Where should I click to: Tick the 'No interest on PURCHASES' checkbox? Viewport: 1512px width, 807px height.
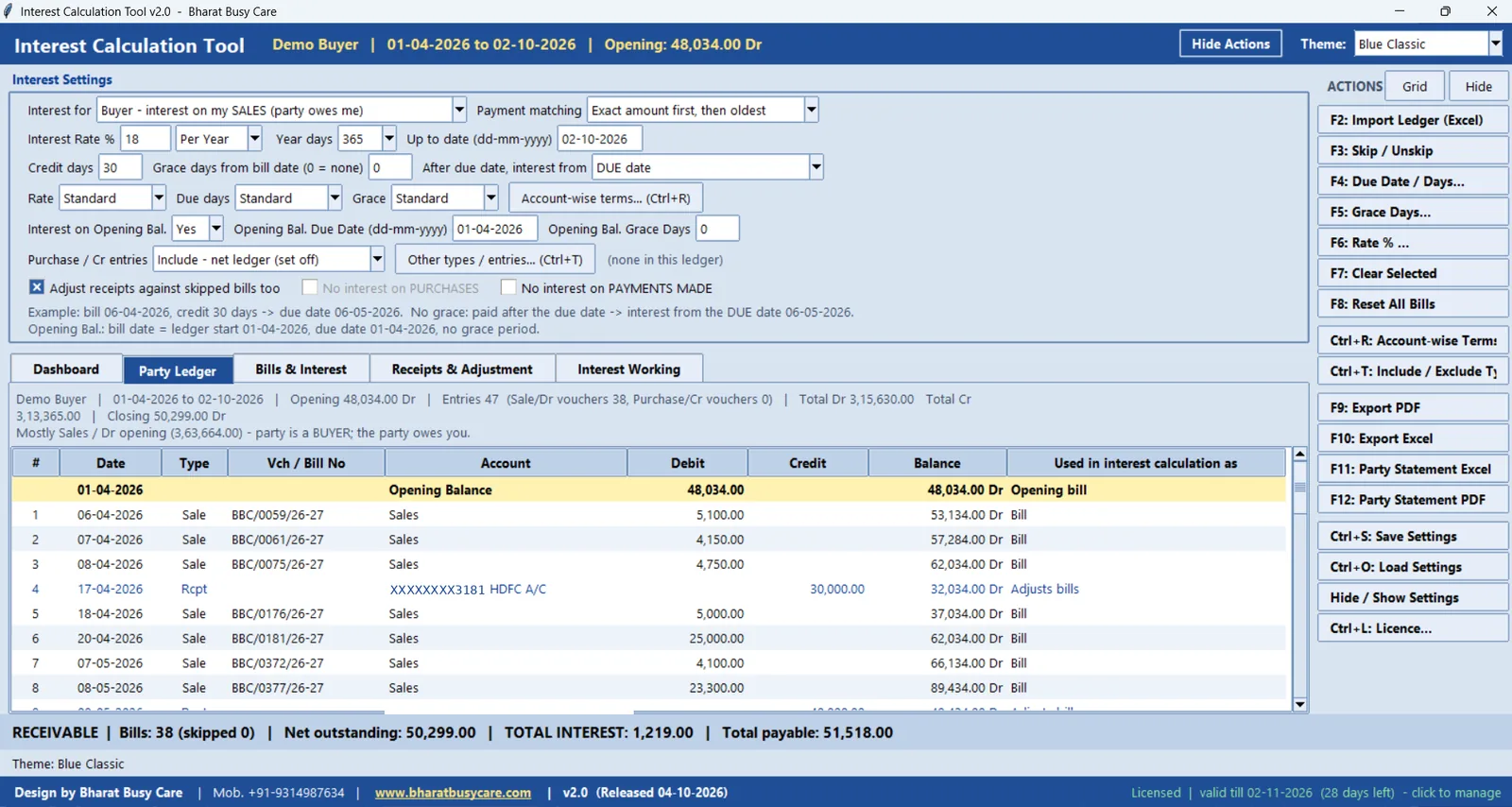(x=309, y=287)
